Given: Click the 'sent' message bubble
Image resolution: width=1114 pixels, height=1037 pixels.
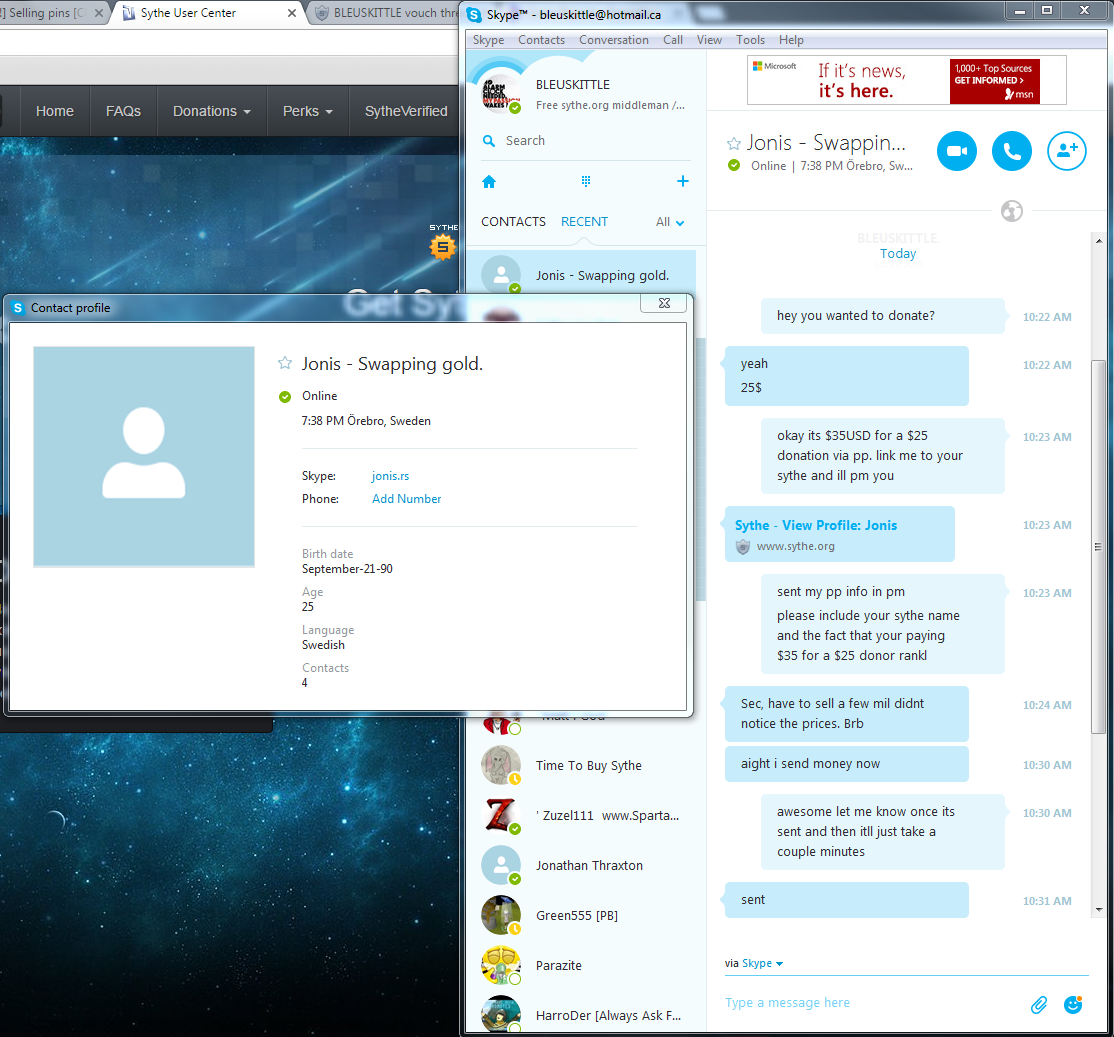Looking at the screenshot, I should coord(846,900).
